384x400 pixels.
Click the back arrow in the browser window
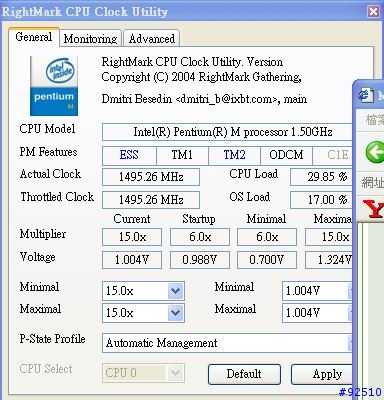coord(375,152)
